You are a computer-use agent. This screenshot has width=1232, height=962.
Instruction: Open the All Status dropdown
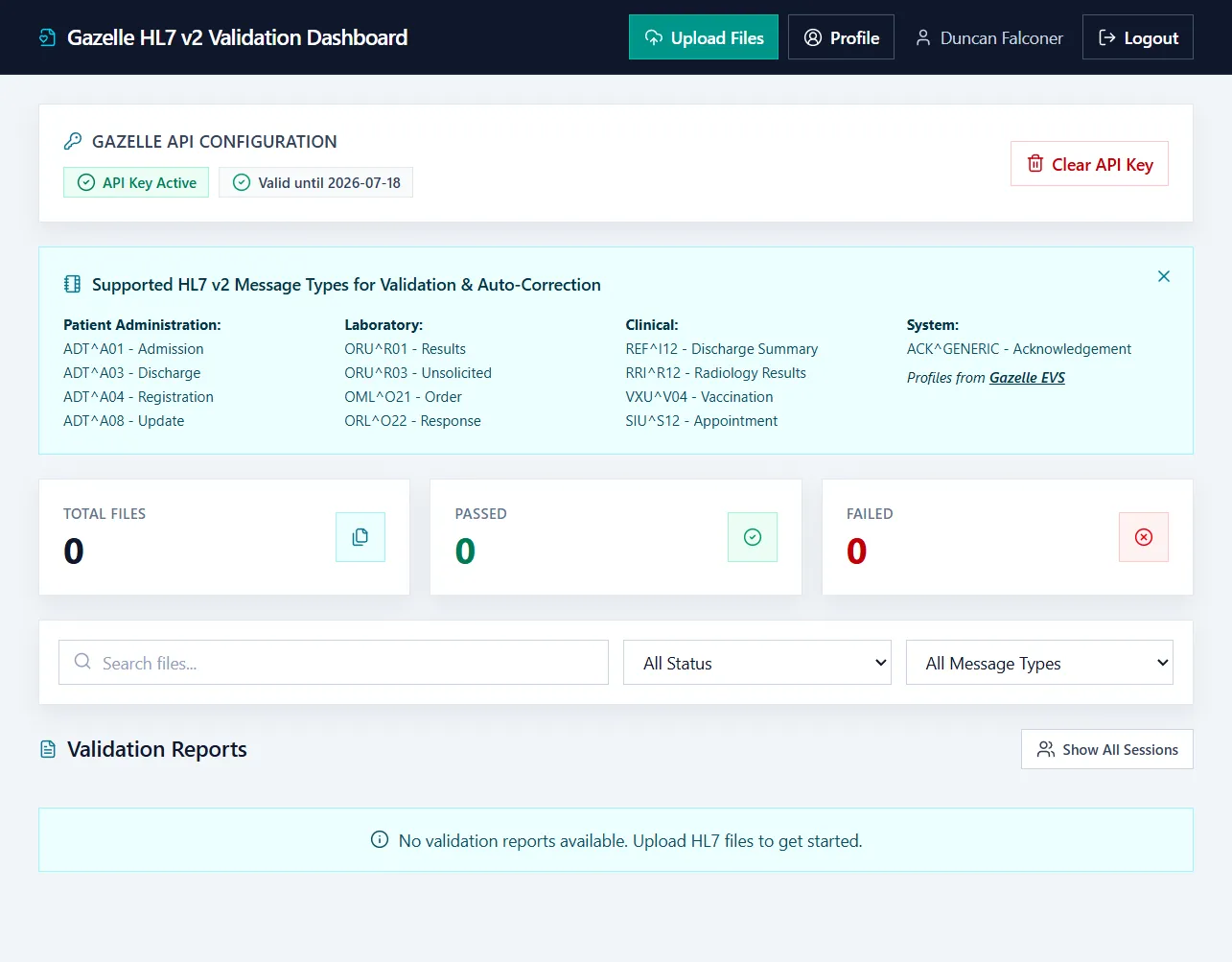pyautogui.click(x=757, y=663)
